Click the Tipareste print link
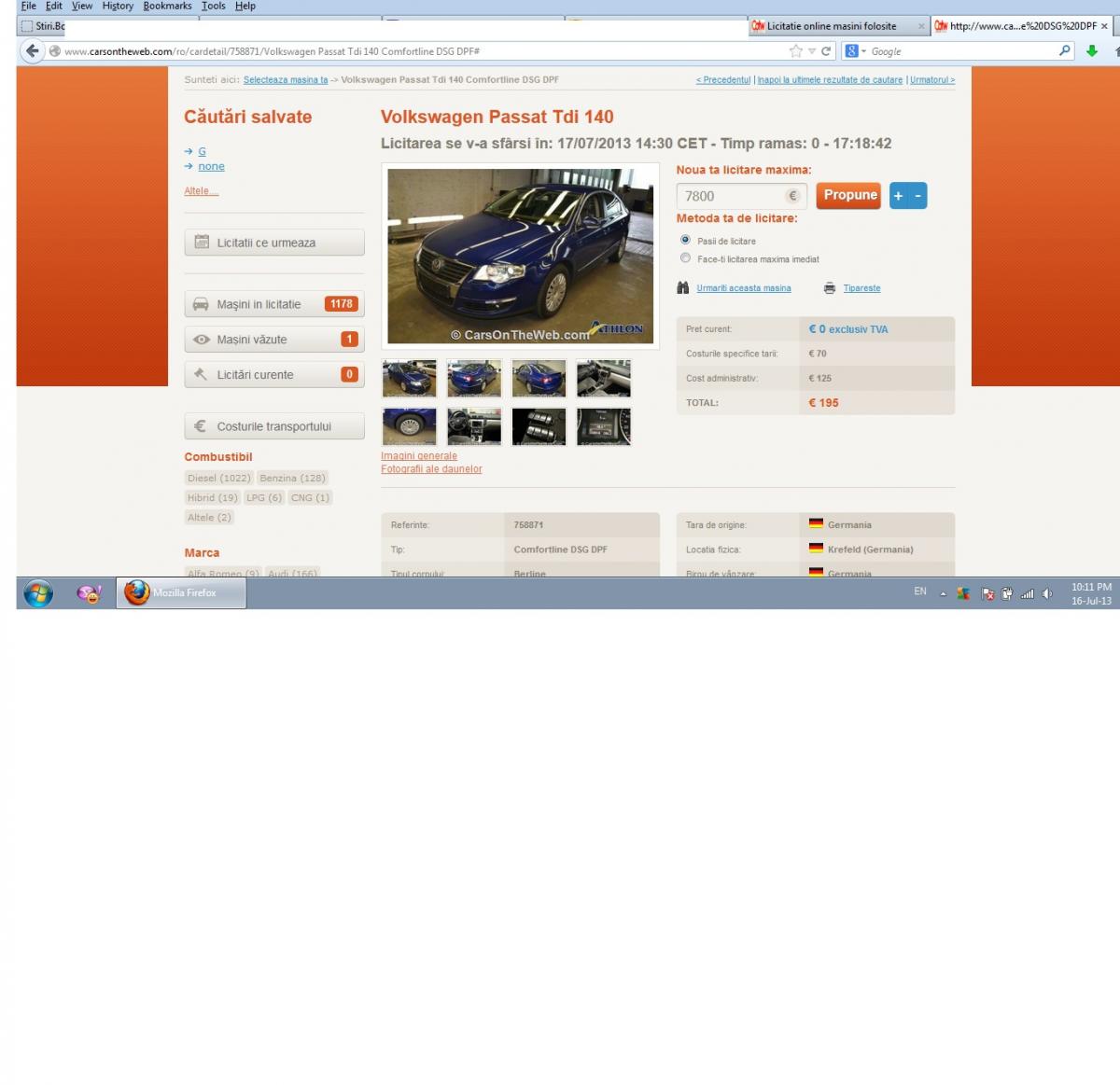The height and width of the screenshot is (1085, 1120). [861, 288]
